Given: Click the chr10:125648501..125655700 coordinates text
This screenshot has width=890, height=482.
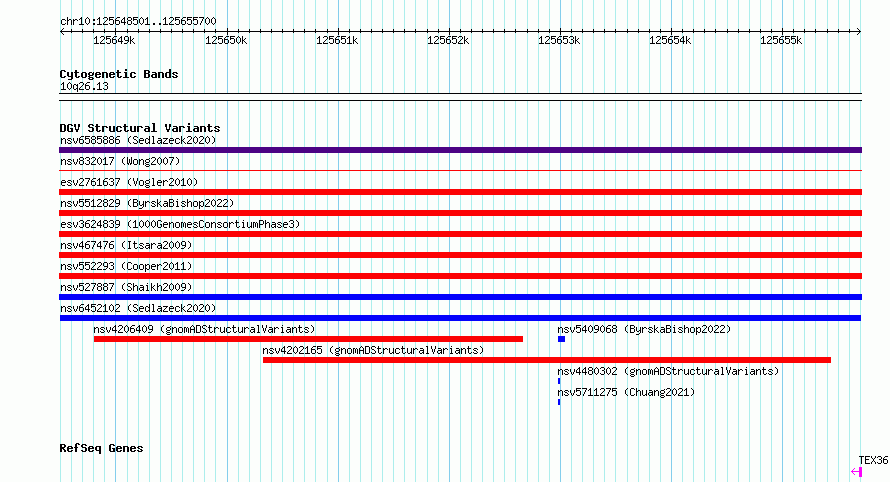Looking at the screenshot, I should point(138,21).
